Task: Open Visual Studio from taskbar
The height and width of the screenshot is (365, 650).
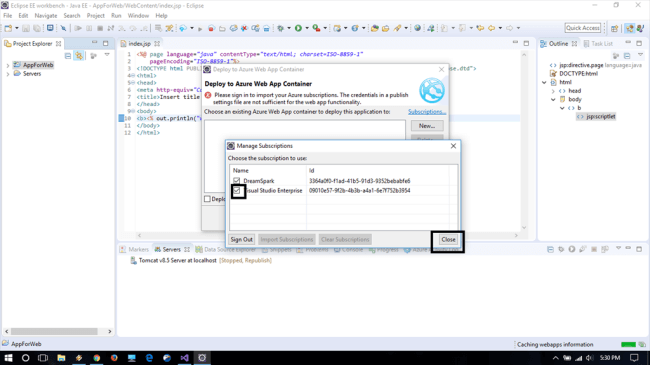Action: [x=184, y=358]
